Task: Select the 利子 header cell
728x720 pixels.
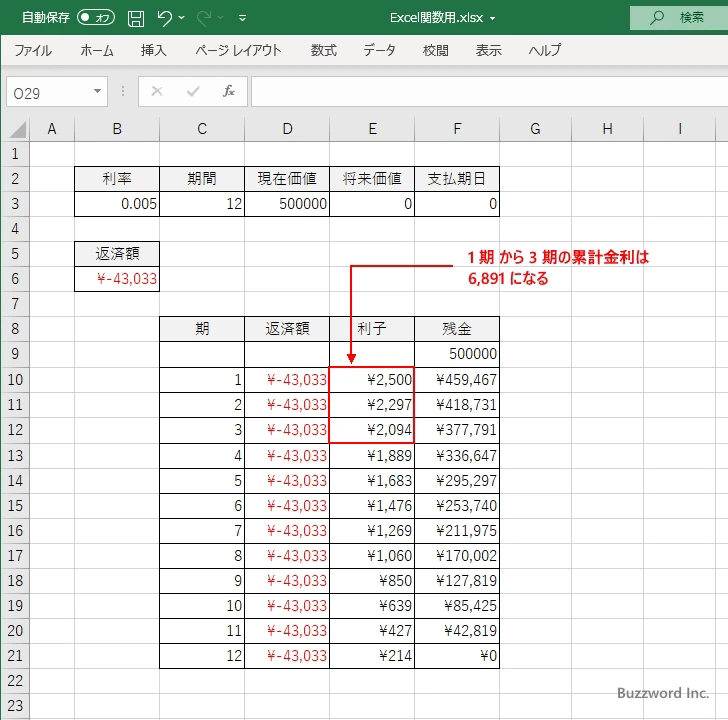Action: coord(372,329)
